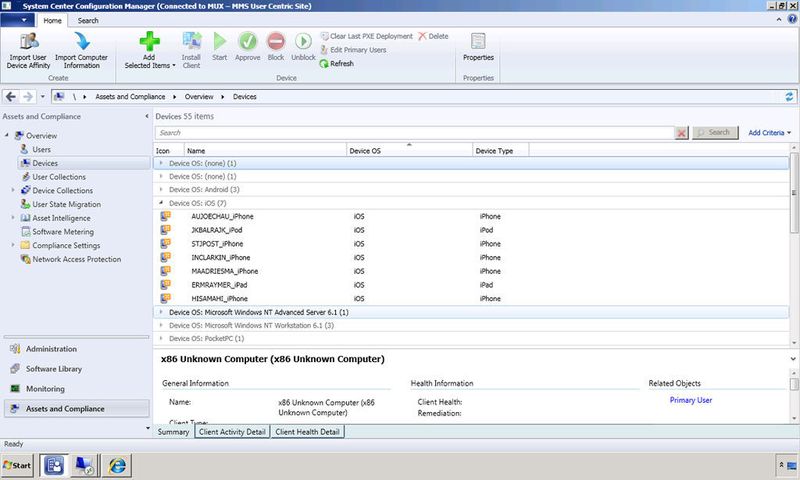Expand the Compliance Settings node
Screen dimensions: 800x480
point(13,245)
